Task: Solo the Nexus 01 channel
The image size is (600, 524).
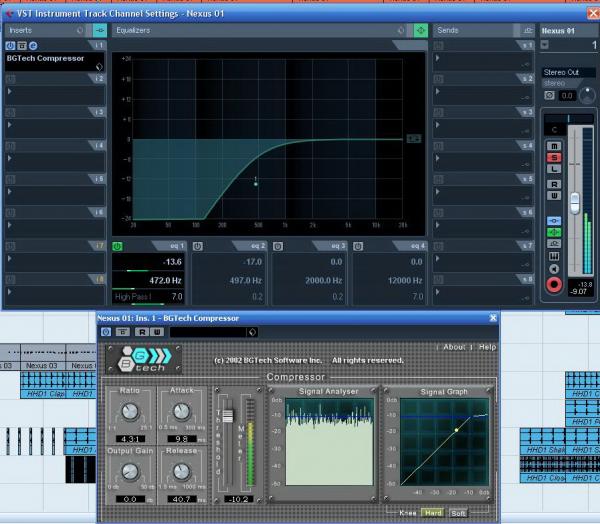Action: point(552,157)
